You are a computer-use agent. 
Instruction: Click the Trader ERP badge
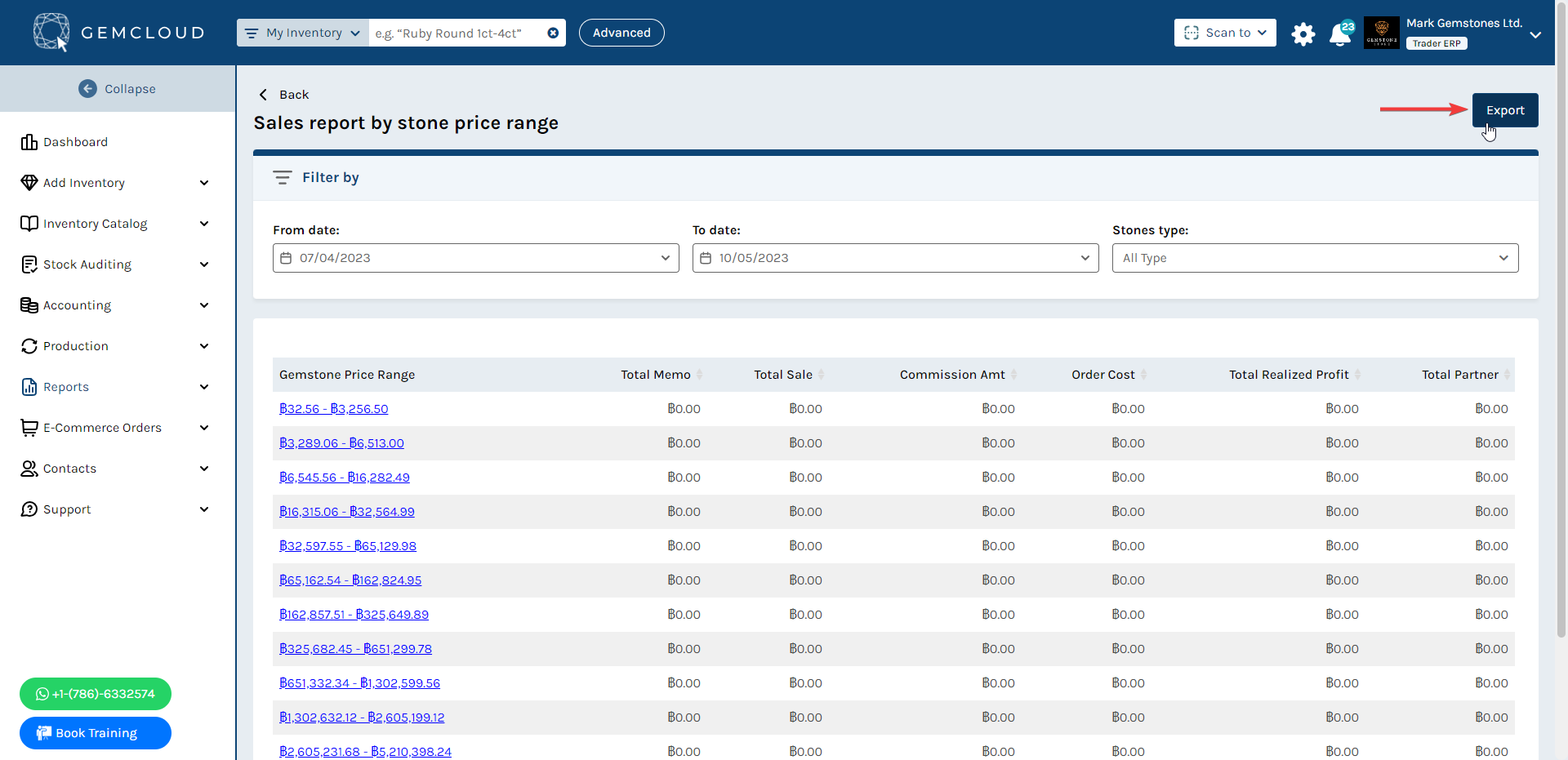click(1437, 43)
